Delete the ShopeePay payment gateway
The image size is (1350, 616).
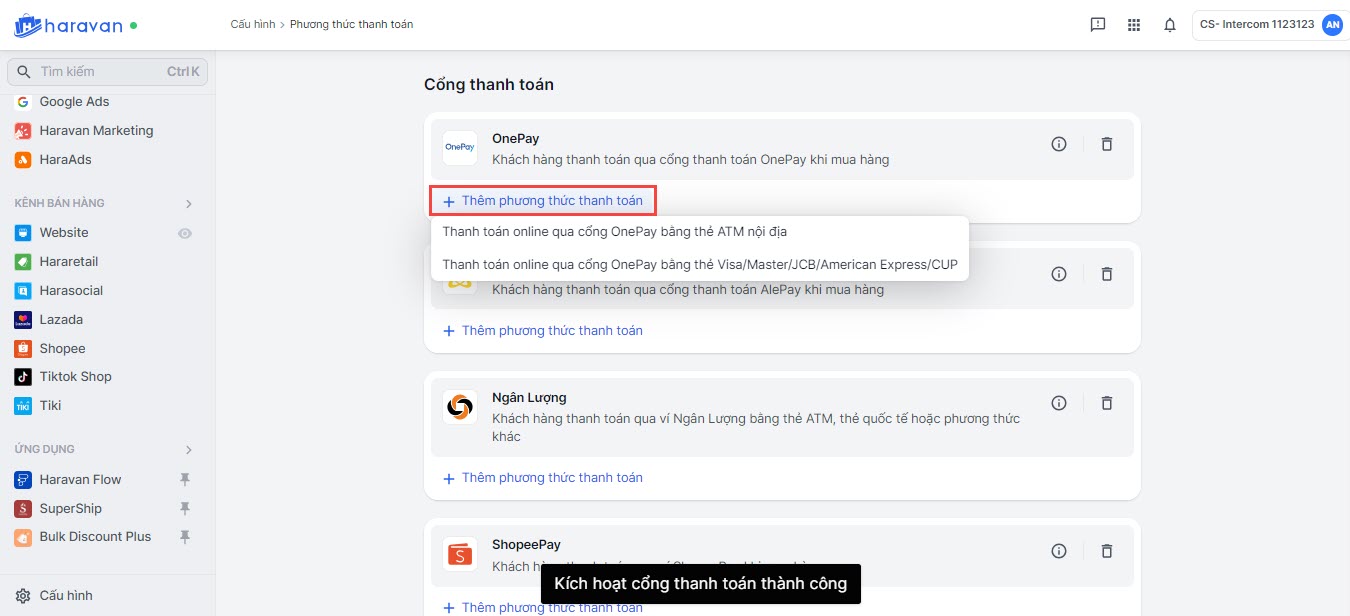coord(1107,551)
